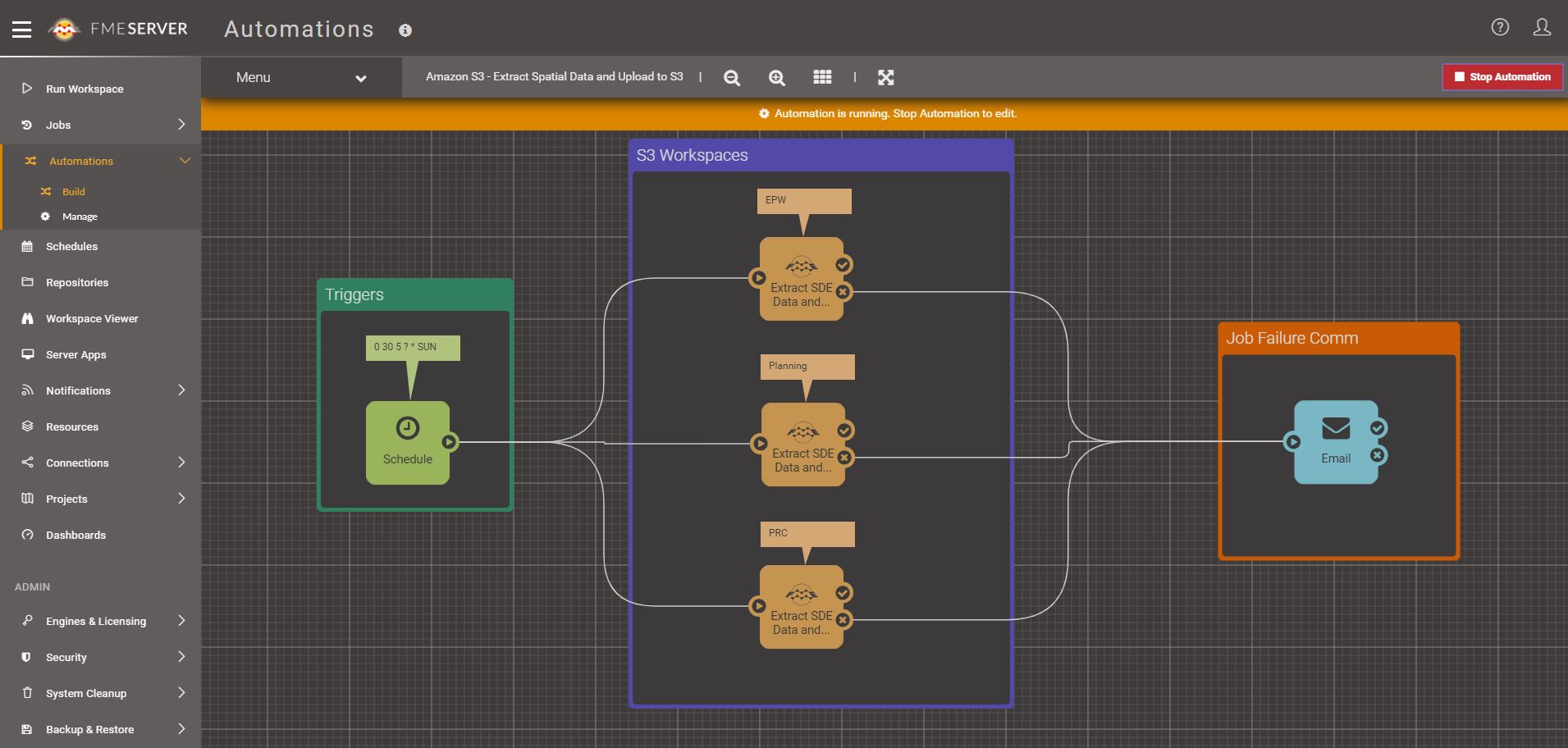
Task: Open the Manage automations page
Action: (80, 217)
